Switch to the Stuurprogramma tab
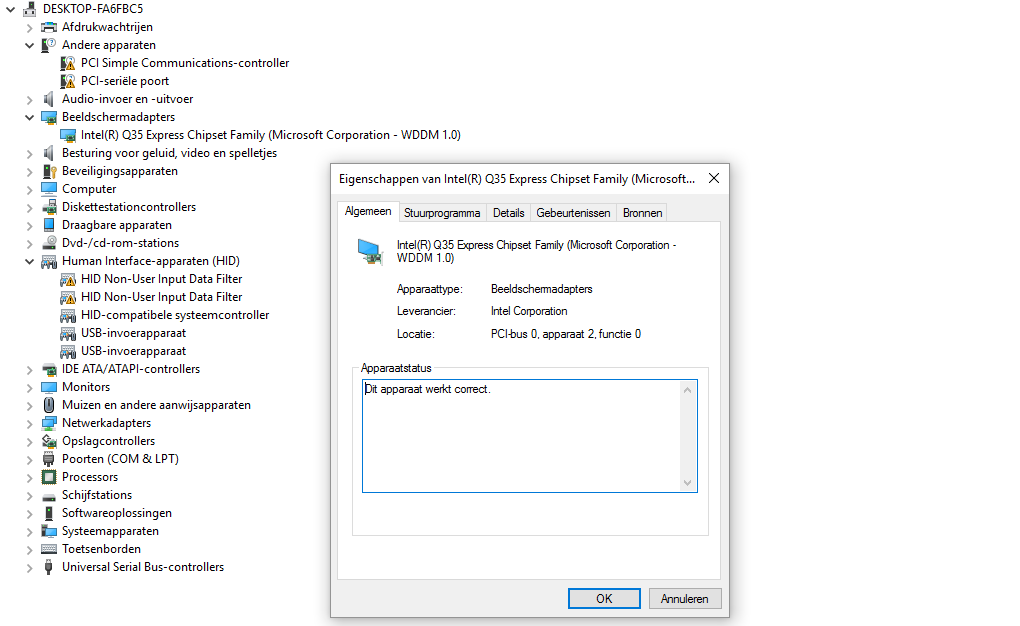This screenshot has width=1020, height=626. tap(442, 213)
